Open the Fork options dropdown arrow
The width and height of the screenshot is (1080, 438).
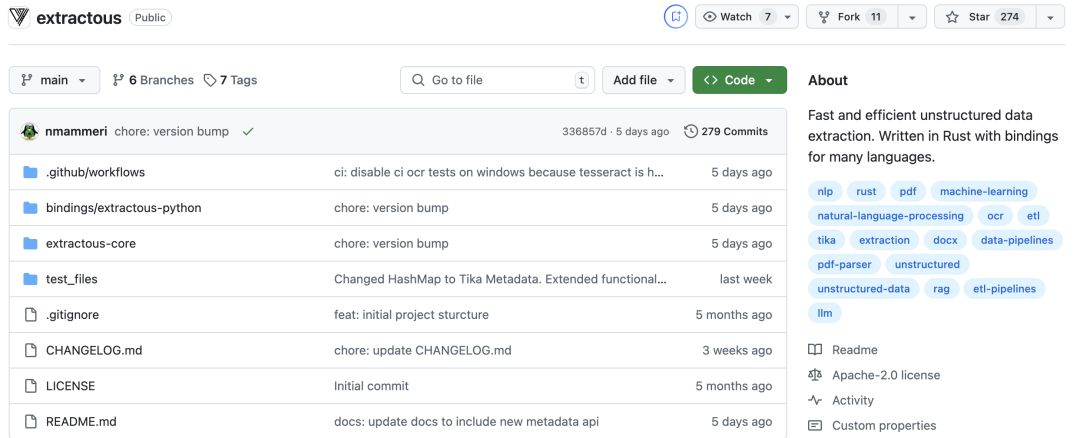911,17
